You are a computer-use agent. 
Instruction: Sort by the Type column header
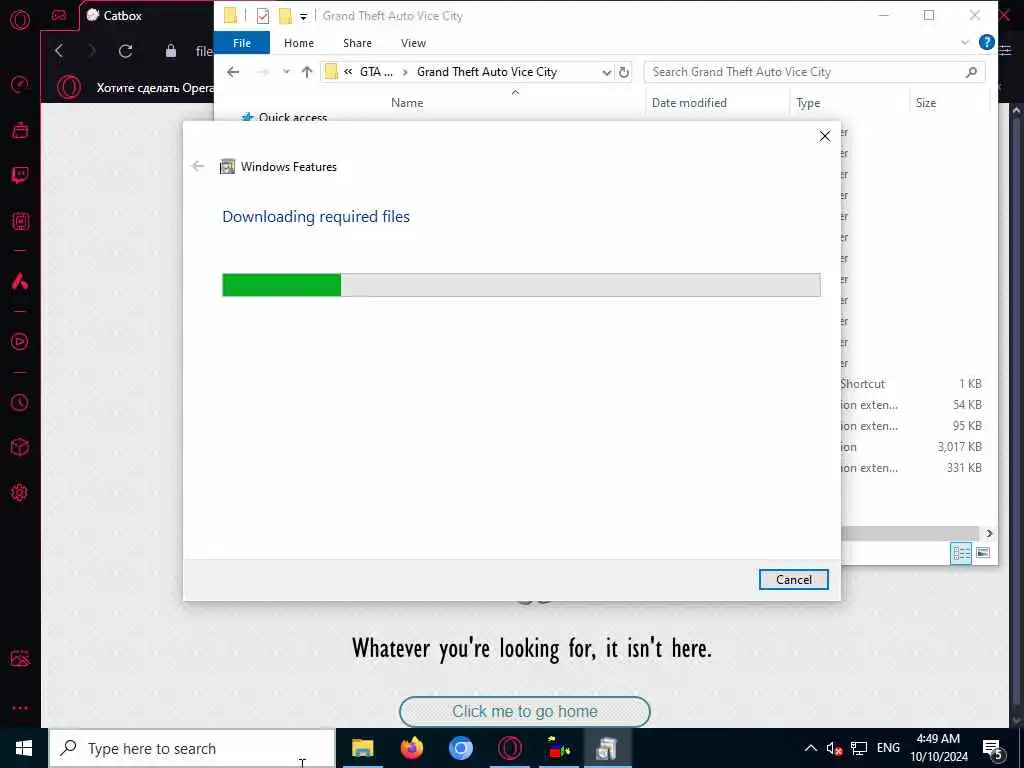[808, 103]
